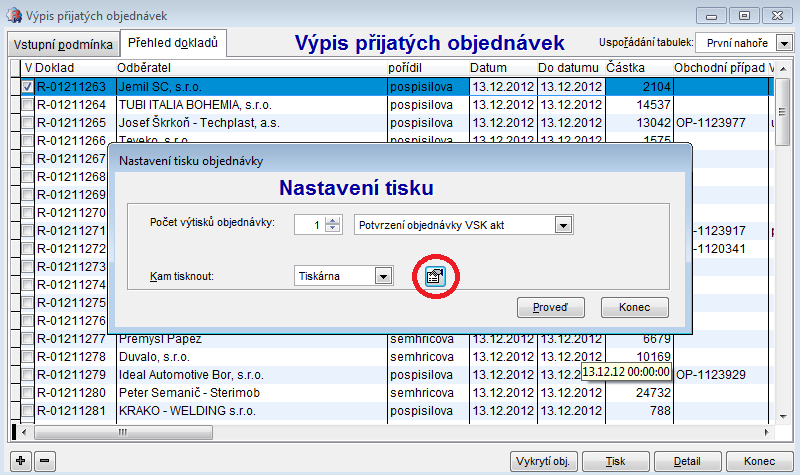Click the plus icon at bottom left

click(x=21, y=461)
